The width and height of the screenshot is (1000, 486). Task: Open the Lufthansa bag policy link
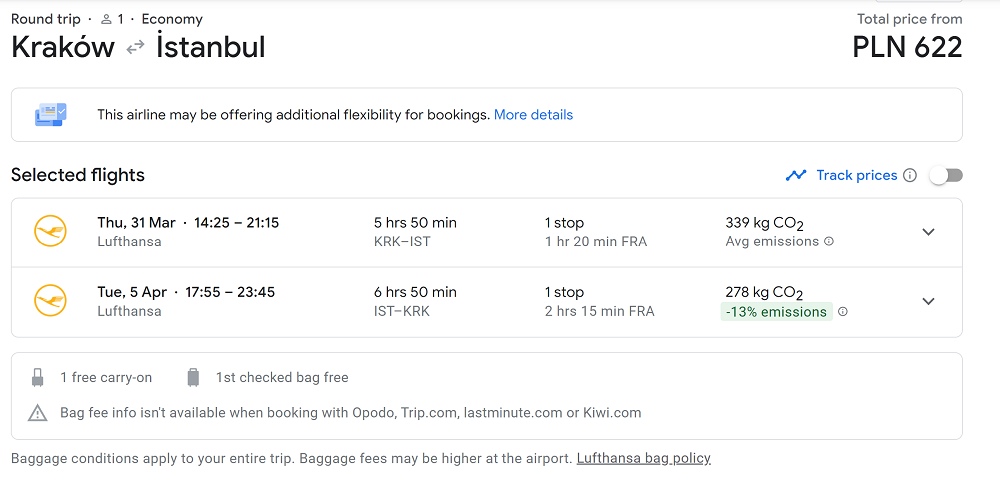click(x=643, y=458)
